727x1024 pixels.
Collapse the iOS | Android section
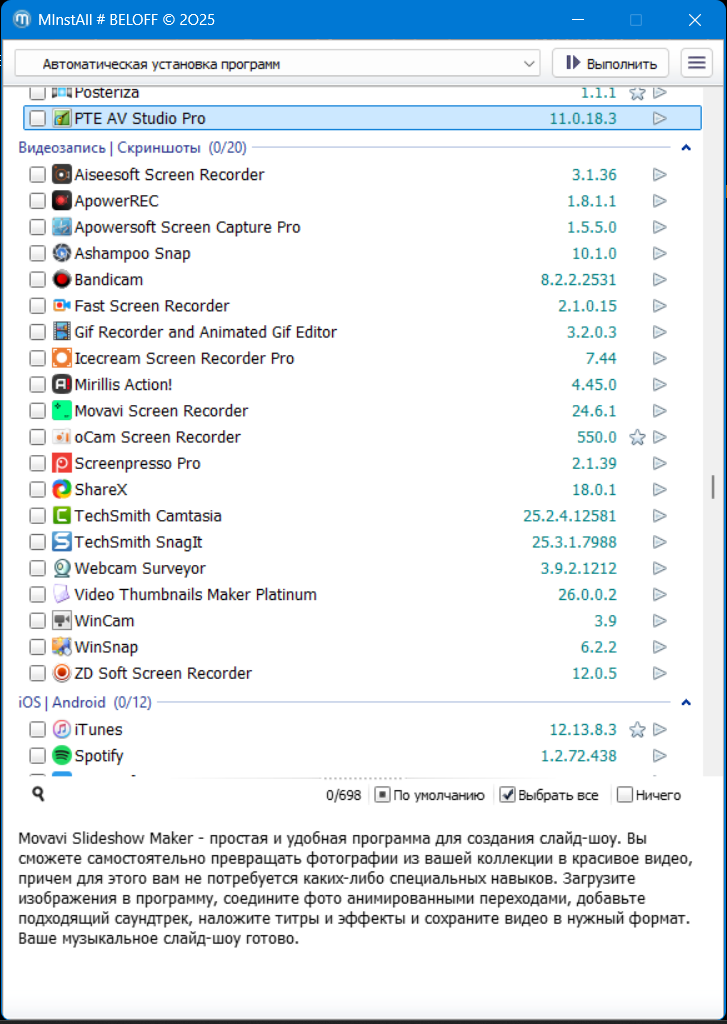[686, 702]
